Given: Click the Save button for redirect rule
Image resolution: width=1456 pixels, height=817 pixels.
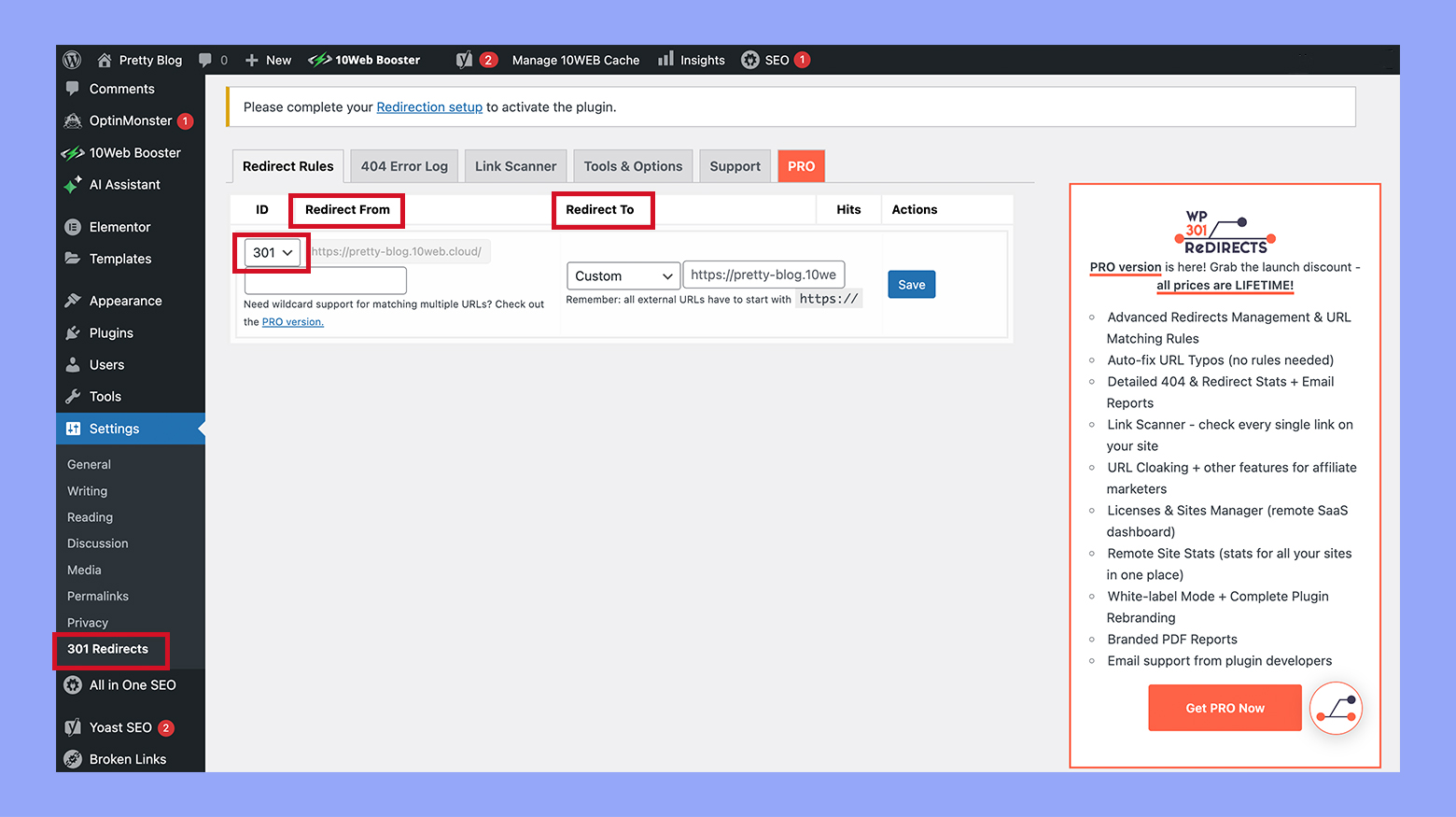Looking at the screenshot, I should [x=911, y=285].
